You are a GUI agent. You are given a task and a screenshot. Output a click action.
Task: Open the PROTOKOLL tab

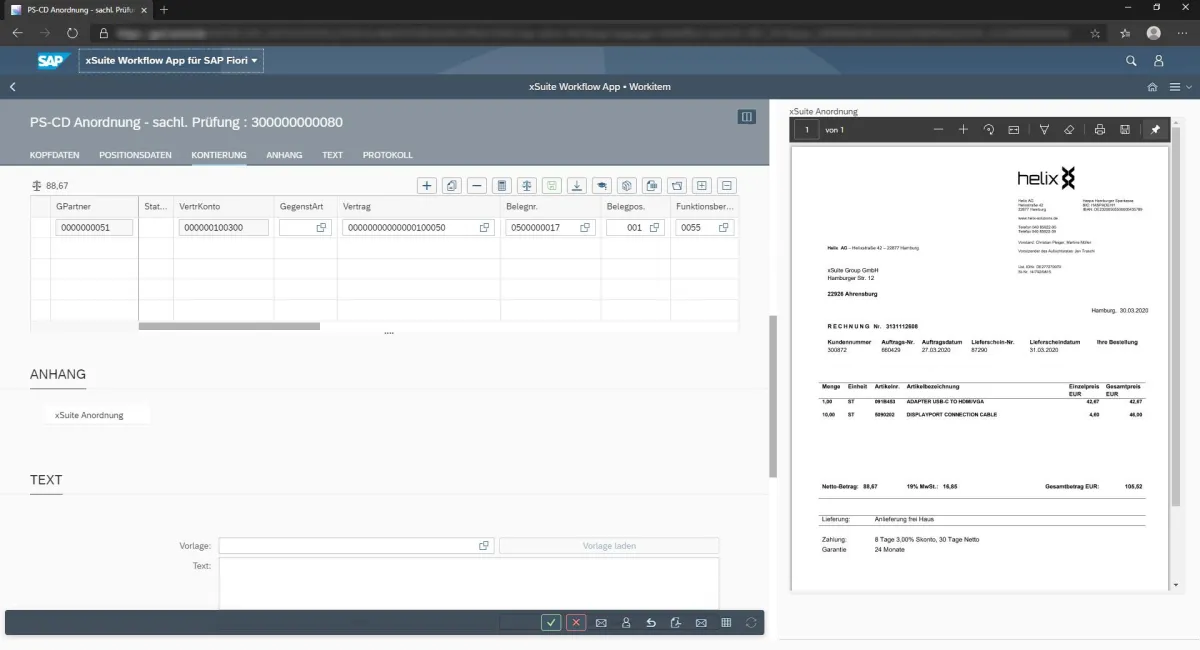coord(387,155)
